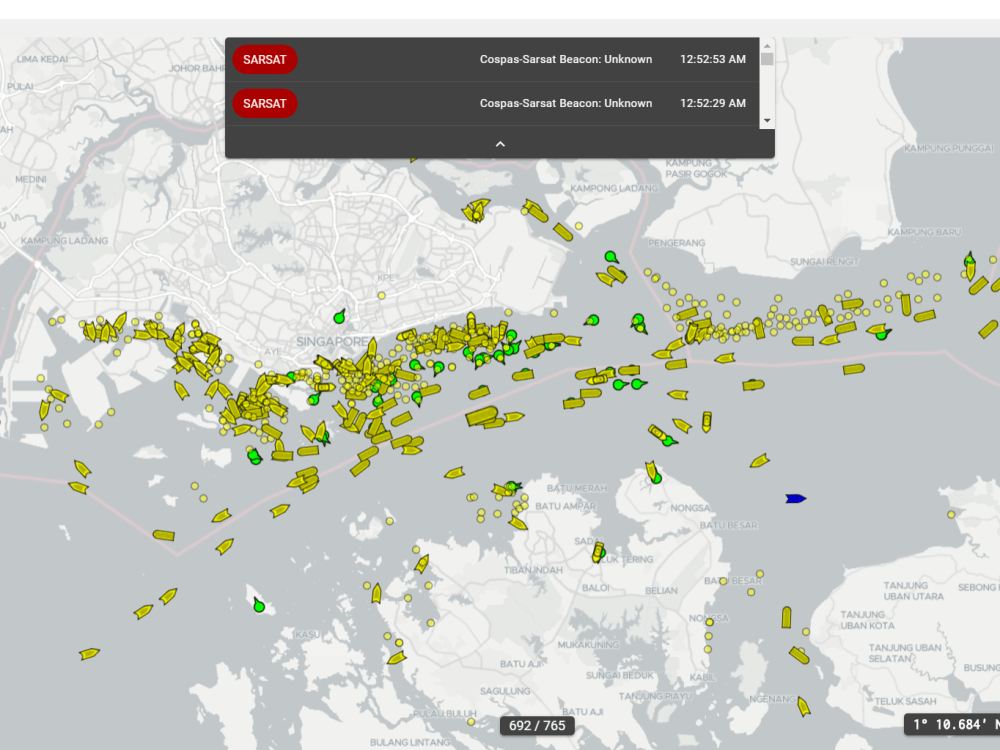Select the green vessel north of Singapore label
The width and height of the screenshot is (1000, 750).
click(x=339, y=316)
